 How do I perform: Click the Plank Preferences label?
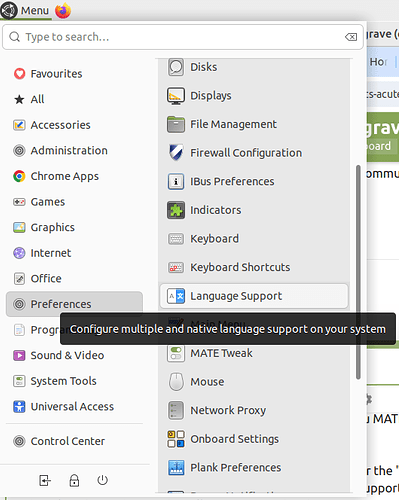click(236, 468)
